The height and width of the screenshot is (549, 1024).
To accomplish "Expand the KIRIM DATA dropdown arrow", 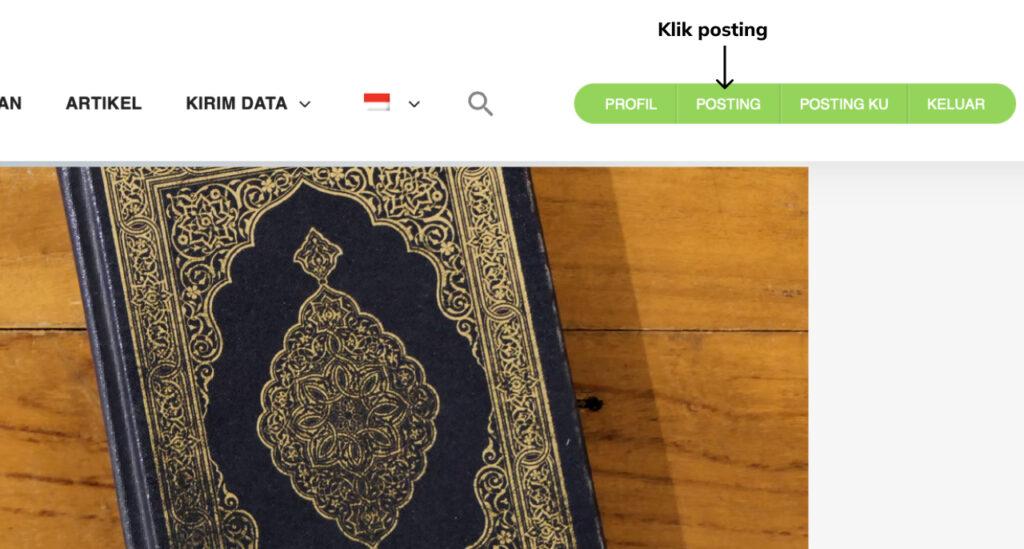I will 305,104.
